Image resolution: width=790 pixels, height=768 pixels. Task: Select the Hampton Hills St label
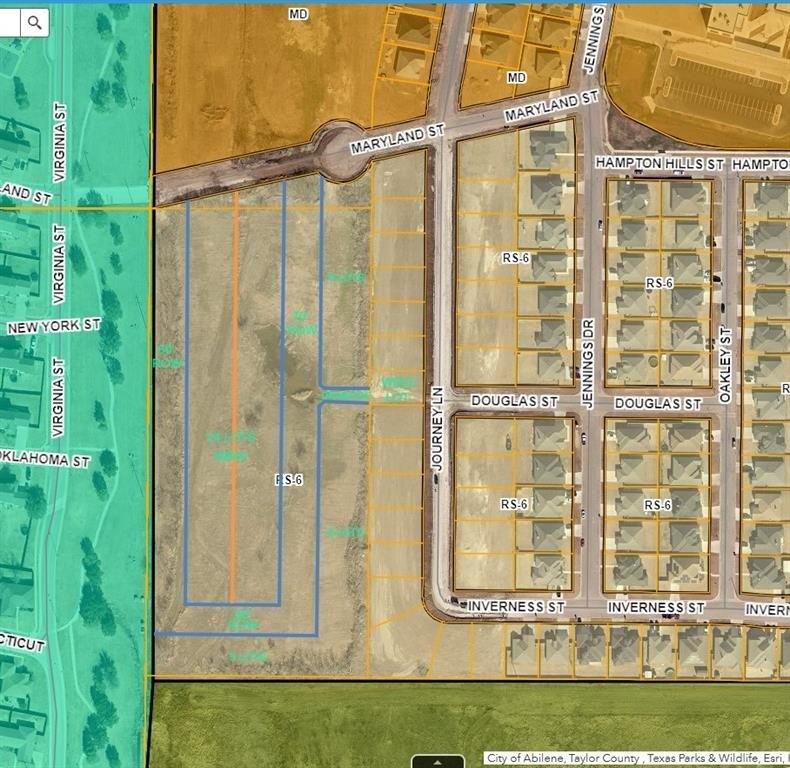[659, 162]
